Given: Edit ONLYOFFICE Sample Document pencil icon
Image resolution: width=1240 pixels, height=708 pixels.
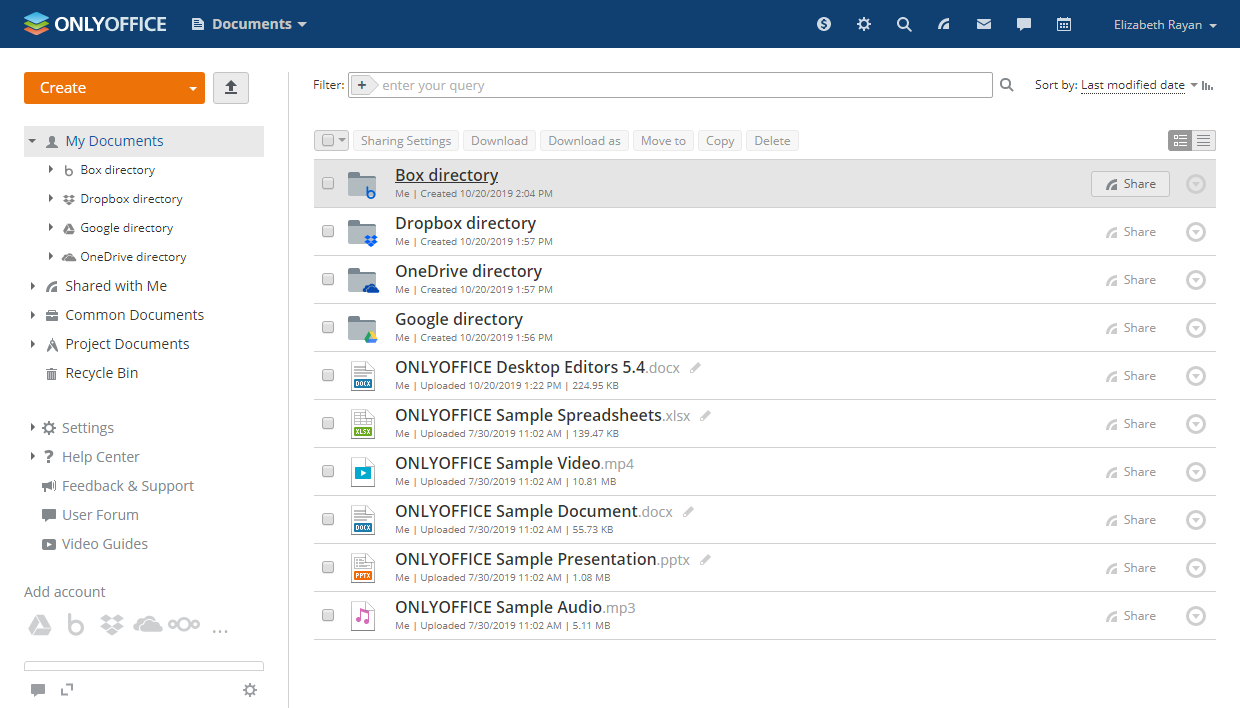Looking at the screenshot, I should [688, 511].
